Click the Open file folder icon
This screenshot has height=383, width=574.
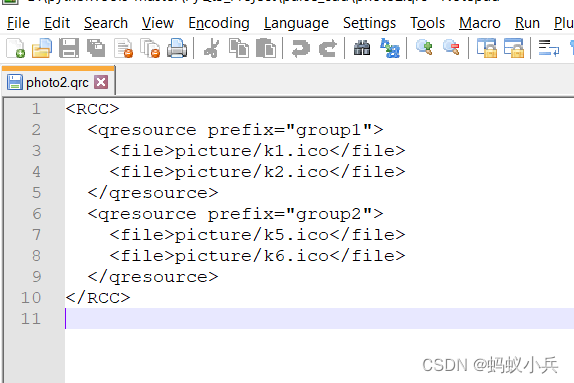coord(42,48)
